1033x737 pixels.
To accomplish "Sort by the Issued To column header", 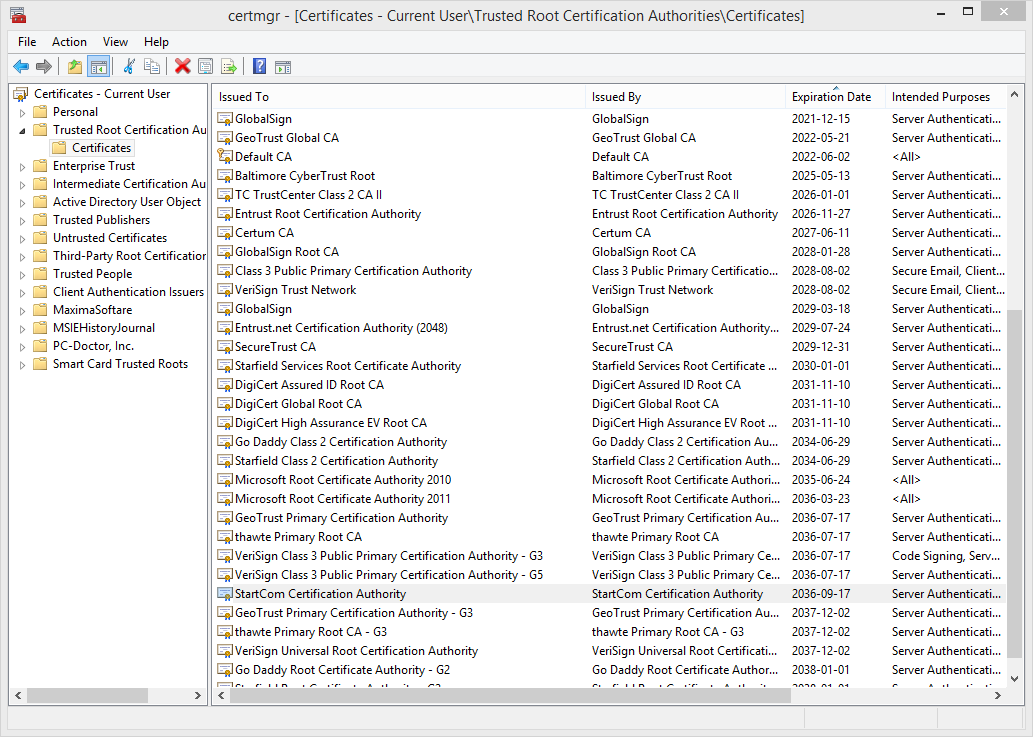I will point(399,97).
